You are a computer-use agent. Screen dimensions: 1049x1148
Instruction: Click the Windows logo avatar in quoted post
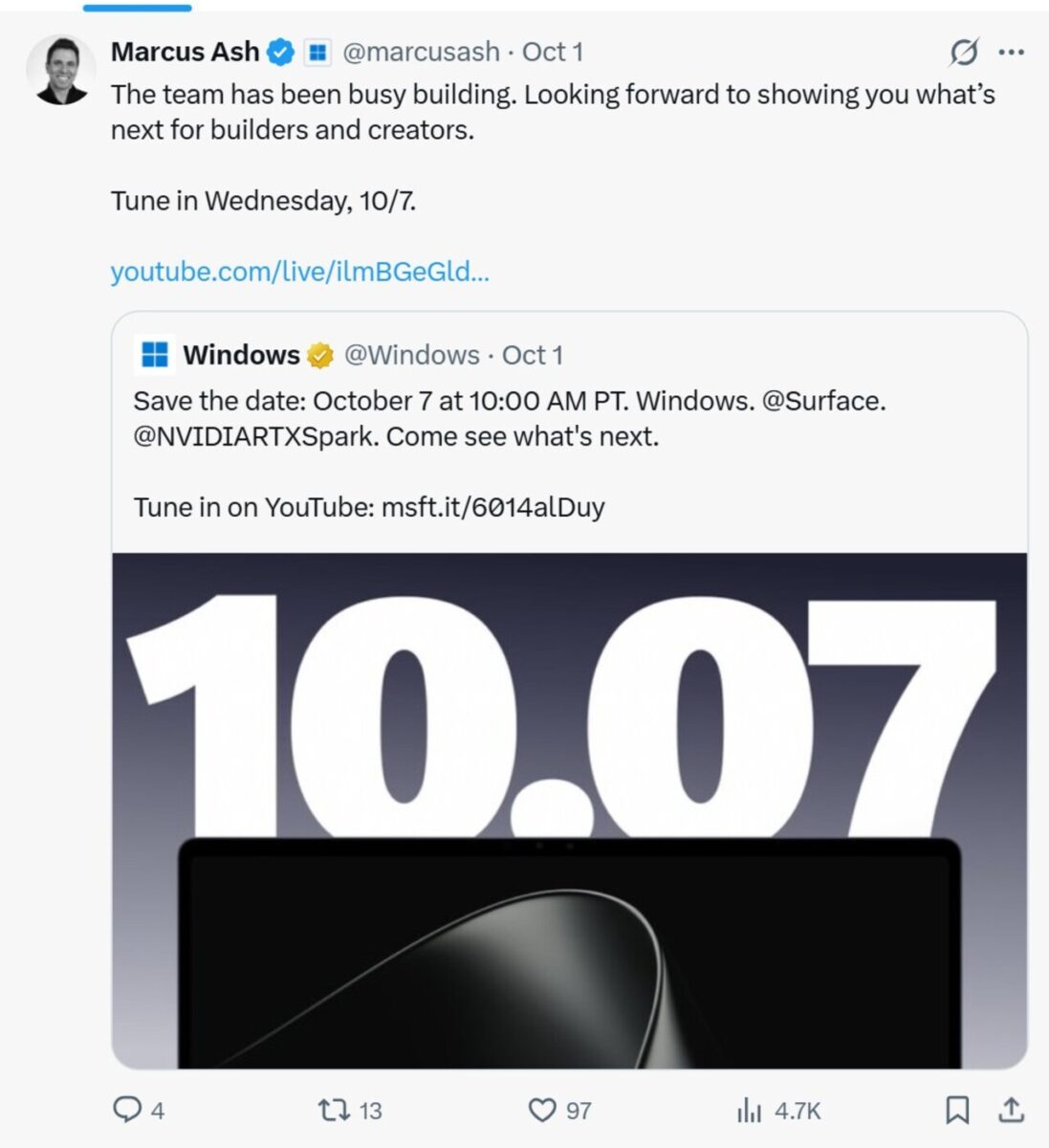point(155,355)
